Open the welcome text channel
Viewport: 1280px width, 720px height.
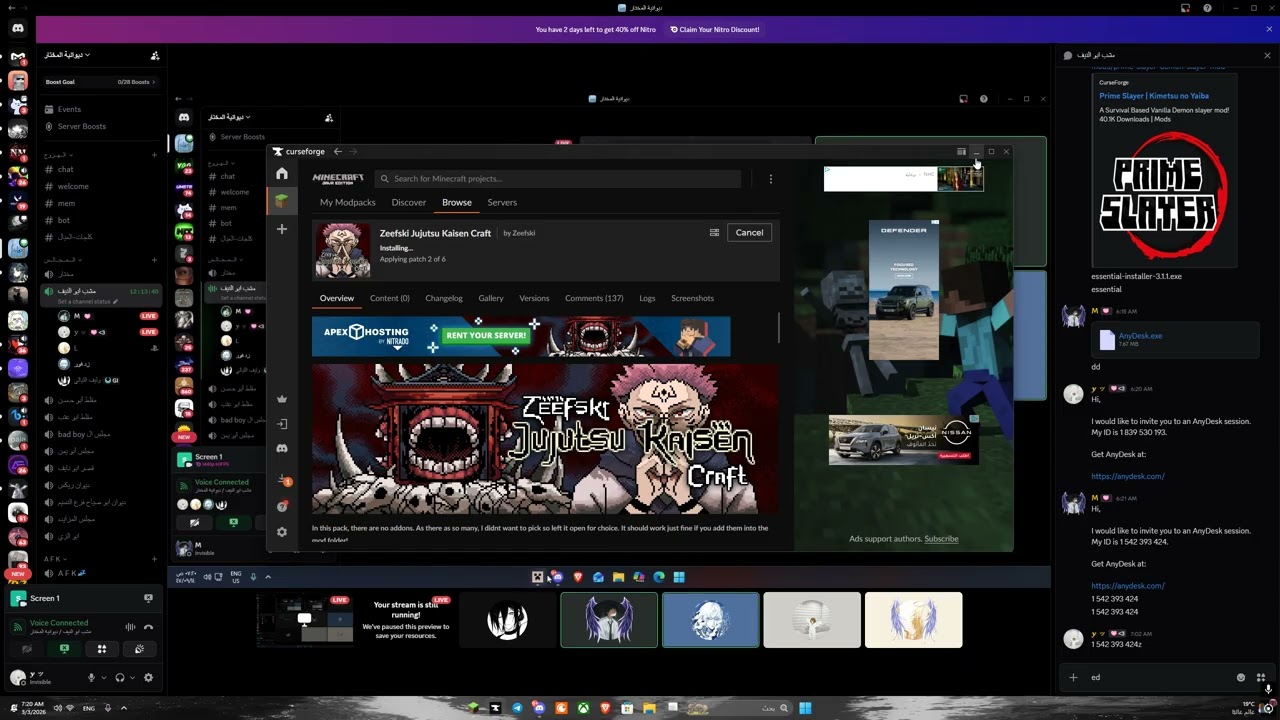(73, 186)
